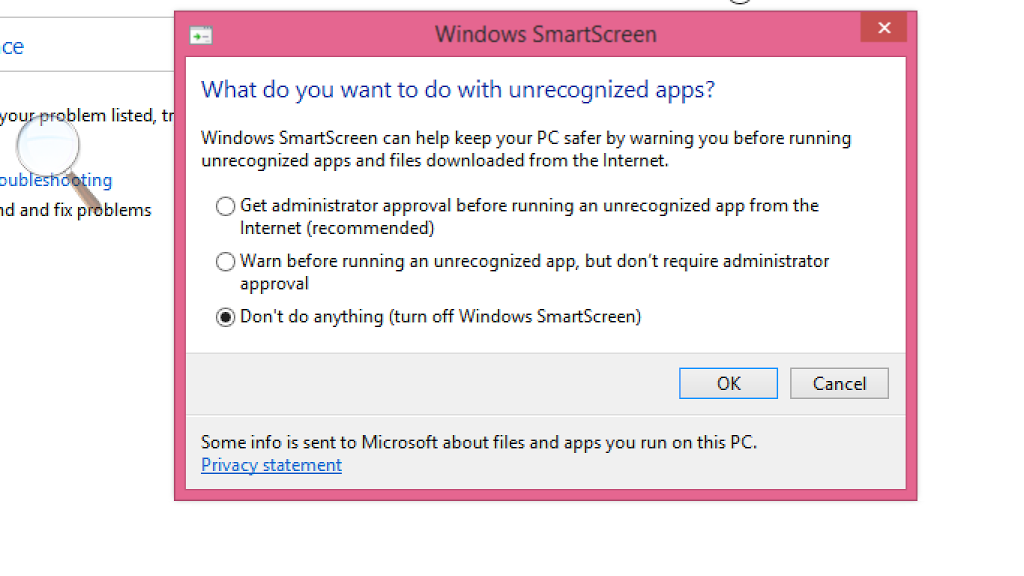This screenshot has width=1024, height=576.
Task: Select the 'Don't do anything' radio button
Action: (x=226, y=317)
